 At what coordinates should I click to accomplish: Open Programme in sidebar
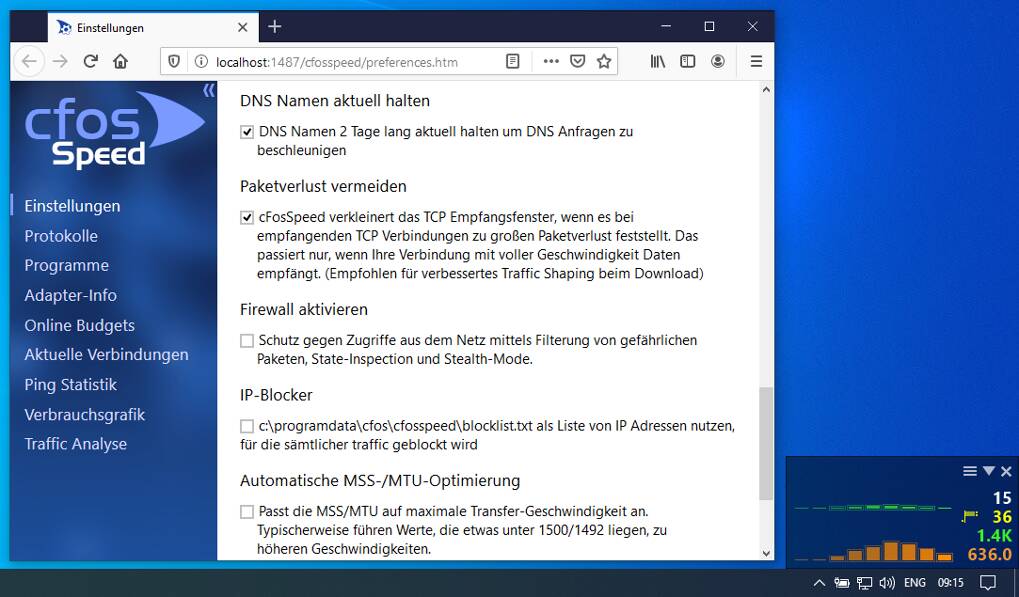[x=66, y=265]
